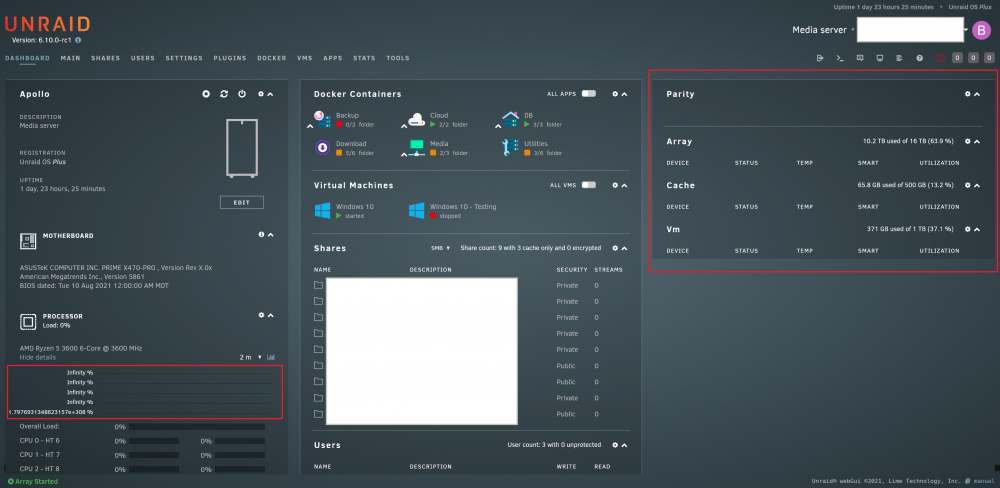Screen dimensions: 1000x488
Task: Open the APPS tab
Action: pyautogui.click(x=332, y=58)
